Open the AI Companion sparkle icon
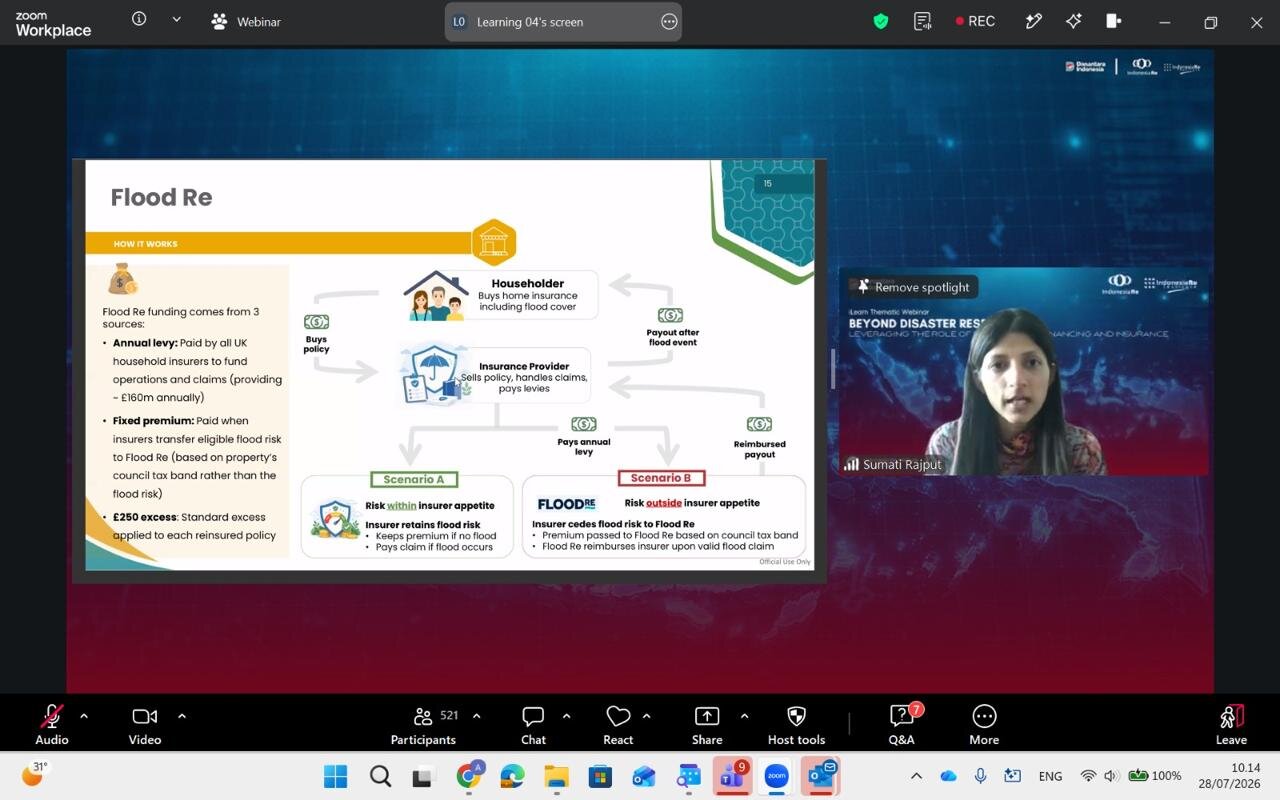Screen dimensions: 1280x800 point(1074,21)
